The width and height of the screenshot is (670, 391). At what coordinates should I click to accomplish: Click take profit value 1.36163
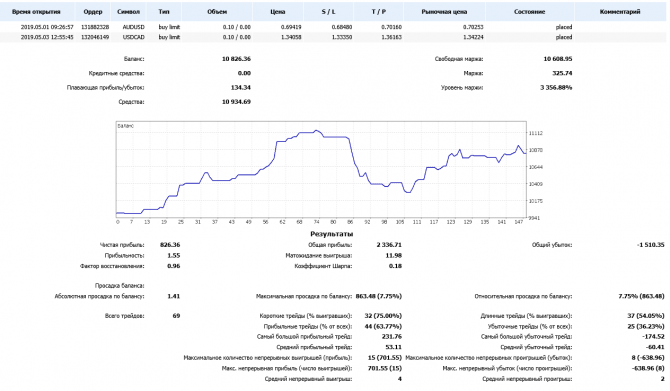pos(392,37)
